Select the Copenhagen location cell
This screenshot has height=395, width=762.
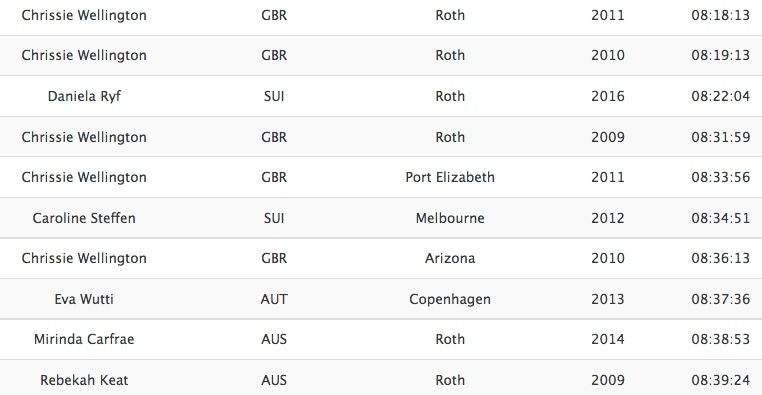click(x=450, y=299)
